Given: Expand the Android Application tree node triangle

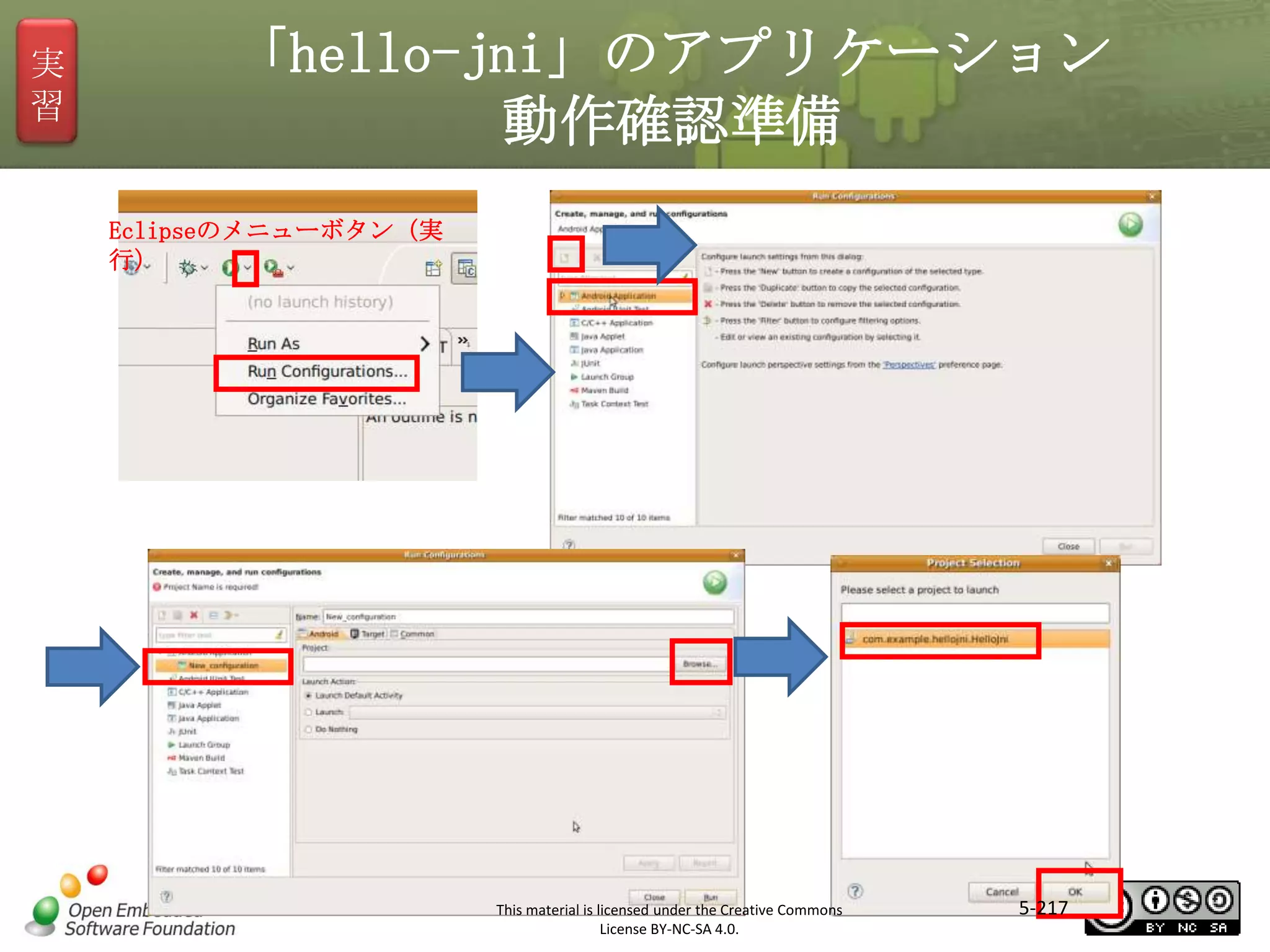Looking at the screenshot, I should 562,296.
